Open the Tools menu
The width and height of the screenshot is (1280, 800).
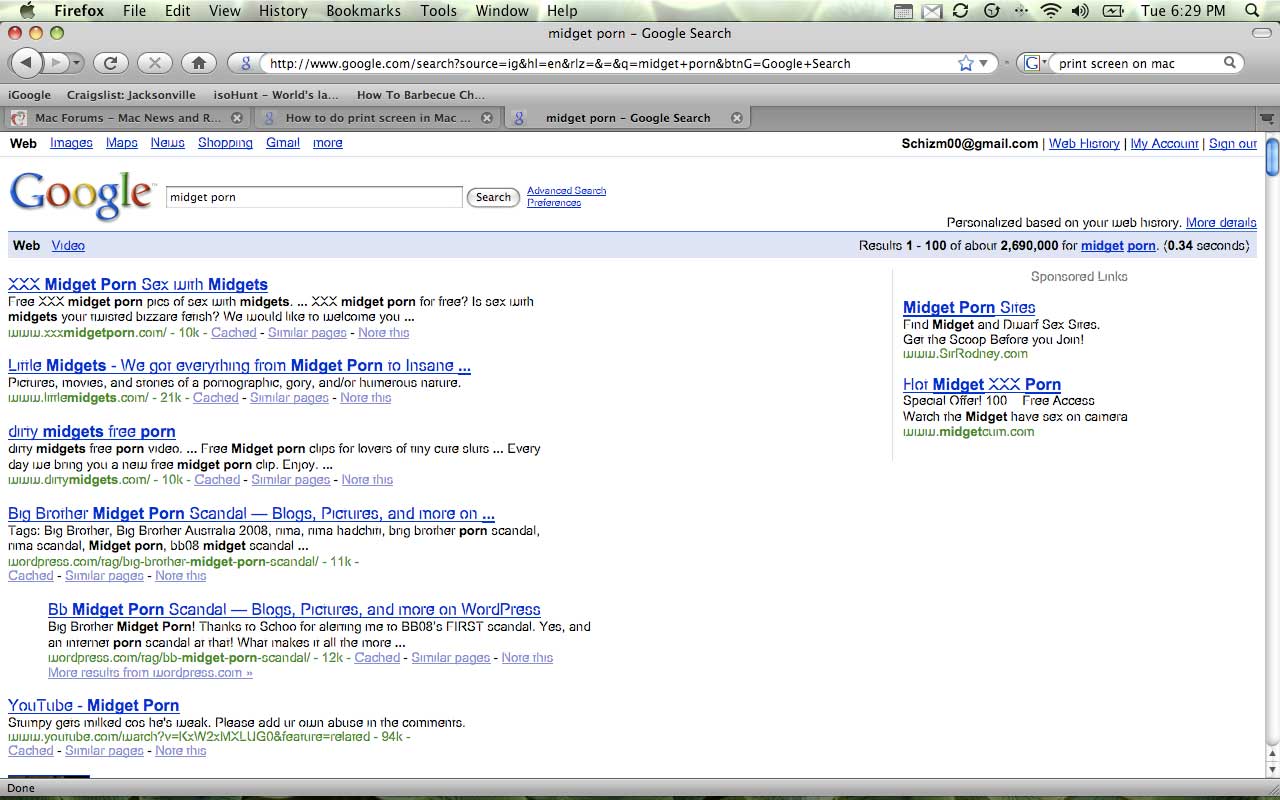tap(438, 11)
